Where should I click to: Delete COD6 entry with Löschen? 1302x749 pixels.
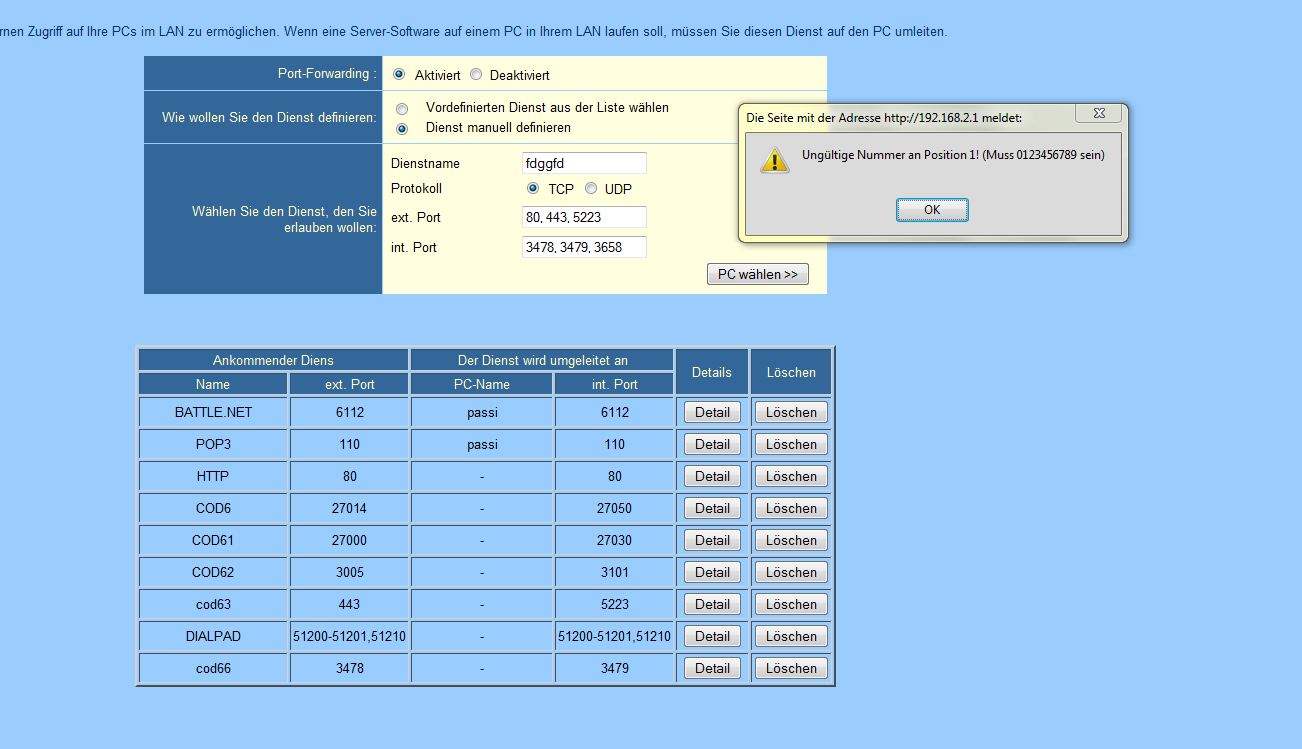point(791,508)
